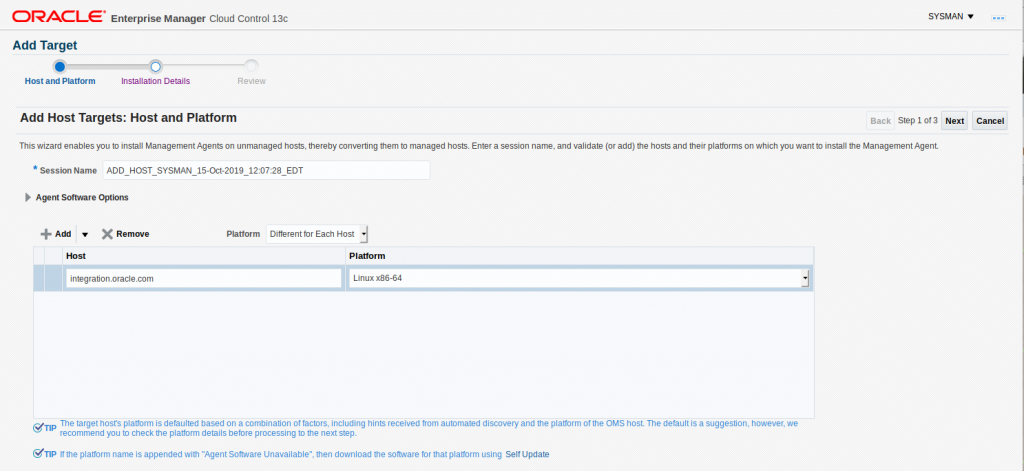Screen dimensions: 1024x471
Task: Open the Add dropdown arrow
Action: pyautogui.click(x=85, y=234)
